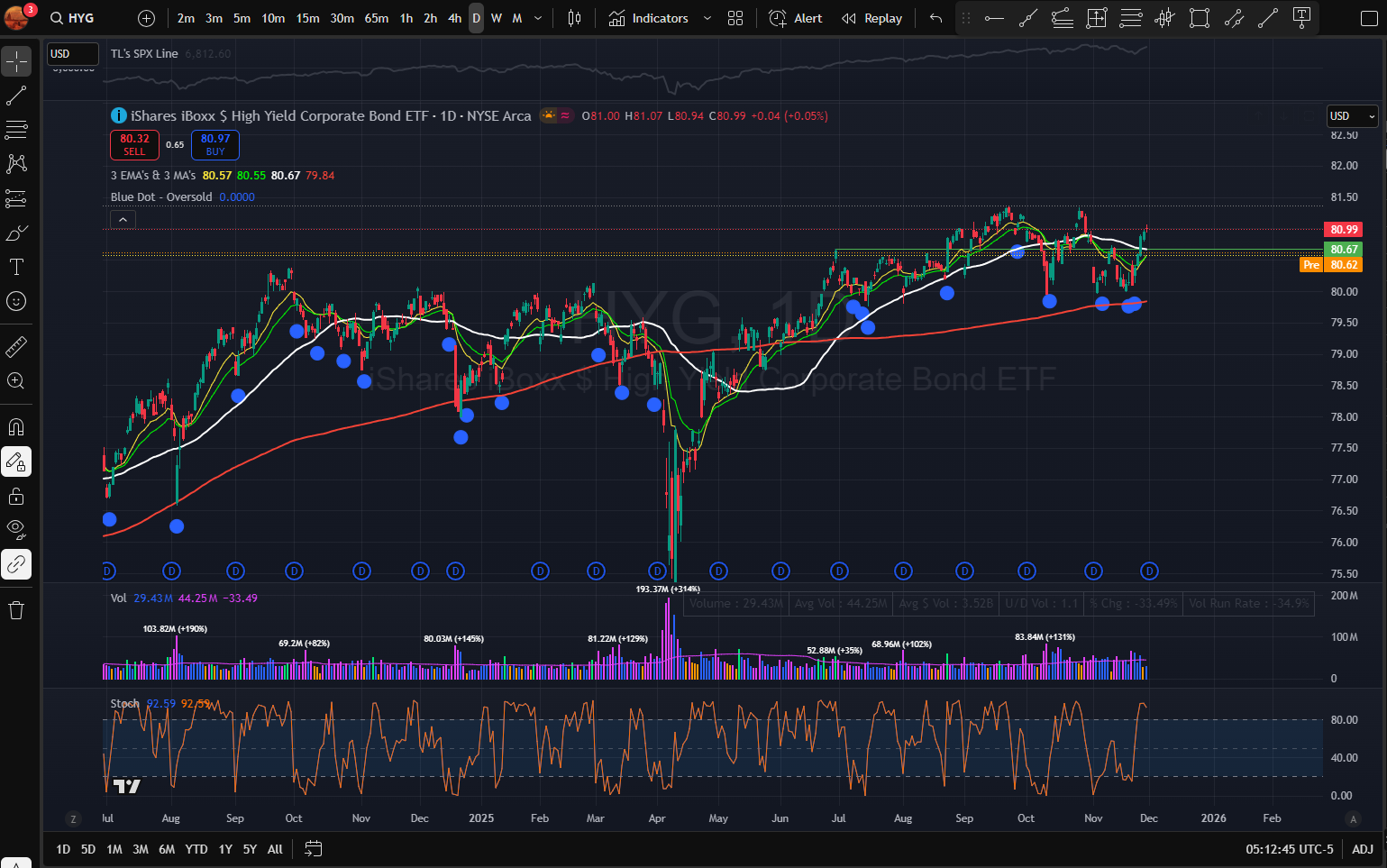Switch to 65m interval
The image size is (1387, 868).
pyautogui.click(x=377, y=18)
